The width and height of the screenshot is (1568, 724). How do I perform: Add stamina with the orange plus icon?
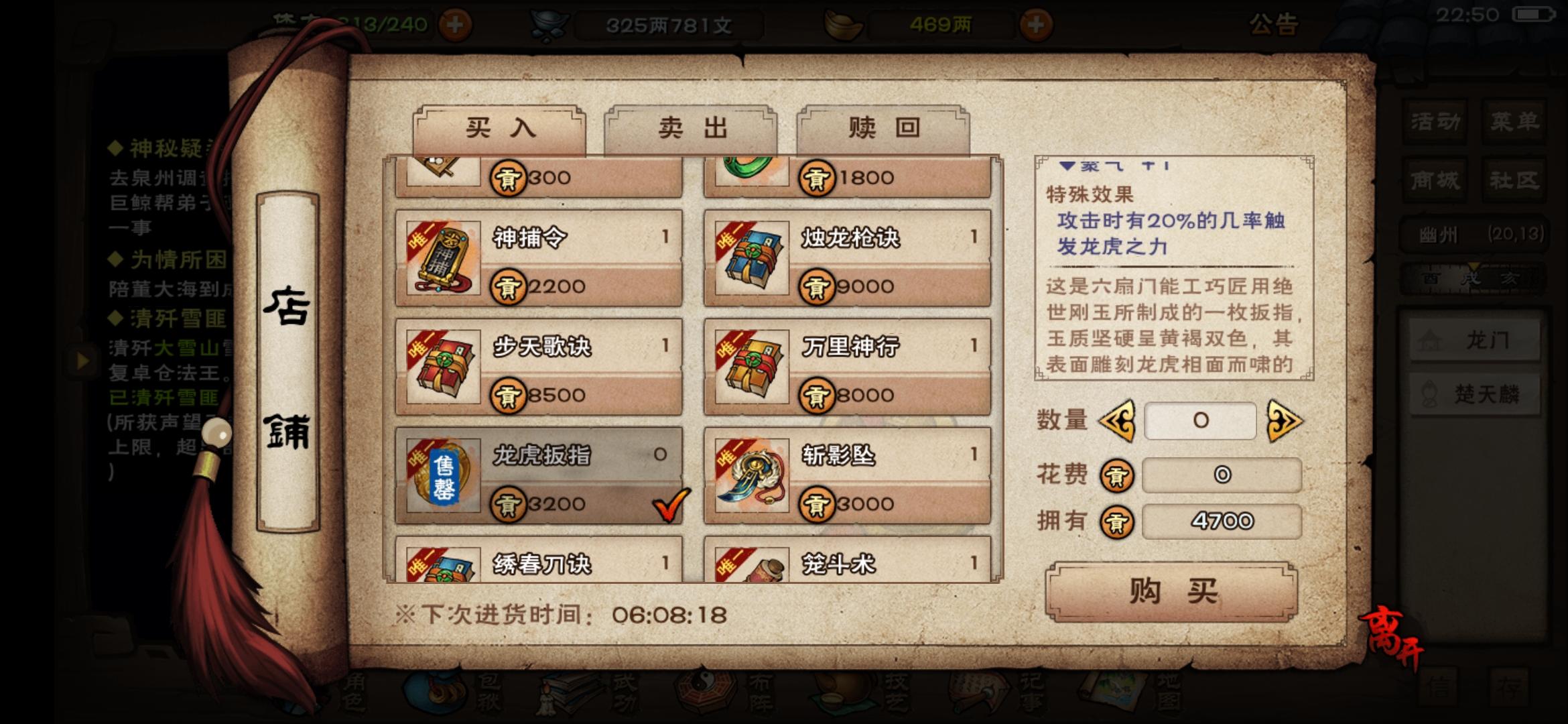click(455, 25)
